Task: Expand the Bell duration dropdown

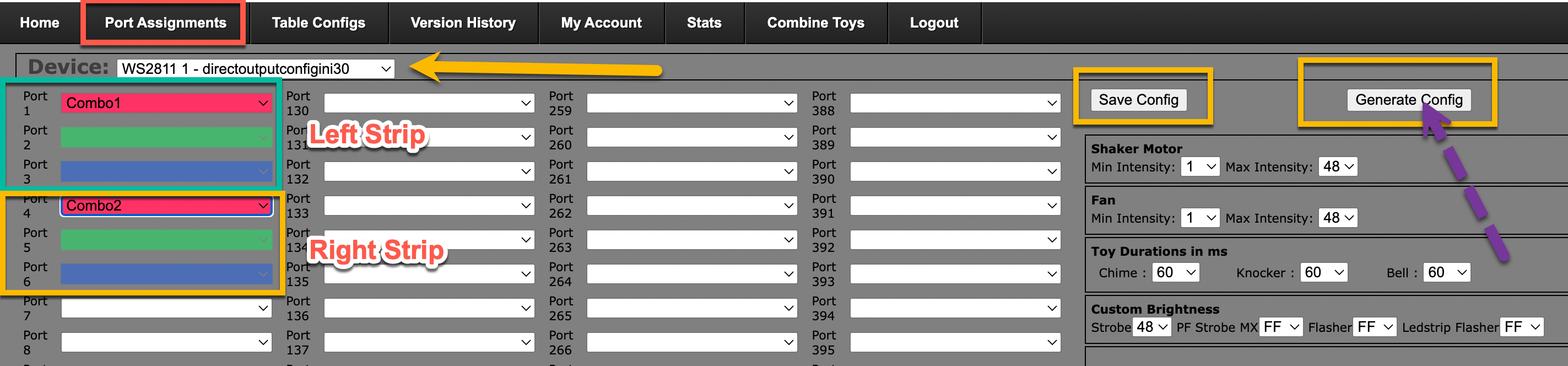Action: pos(1447,273)
